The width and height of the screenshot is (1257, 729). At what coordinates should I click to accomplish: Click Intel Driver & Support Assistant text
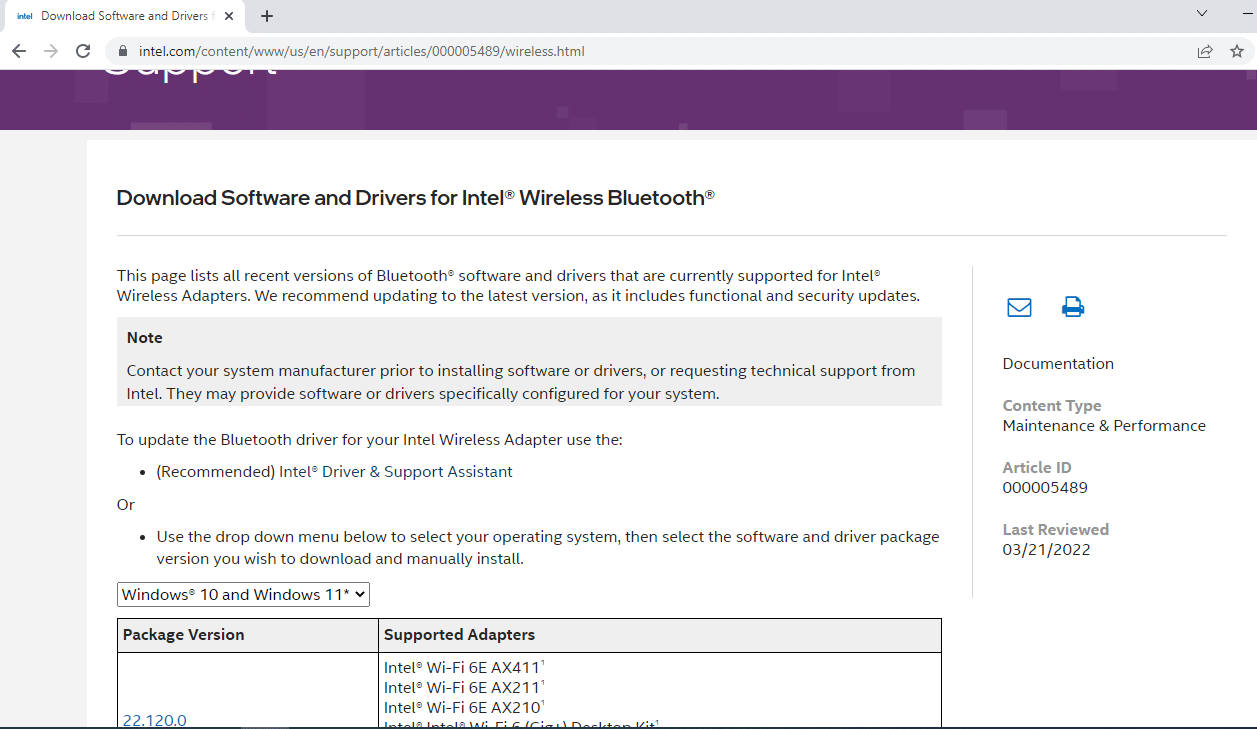[396, 472]
